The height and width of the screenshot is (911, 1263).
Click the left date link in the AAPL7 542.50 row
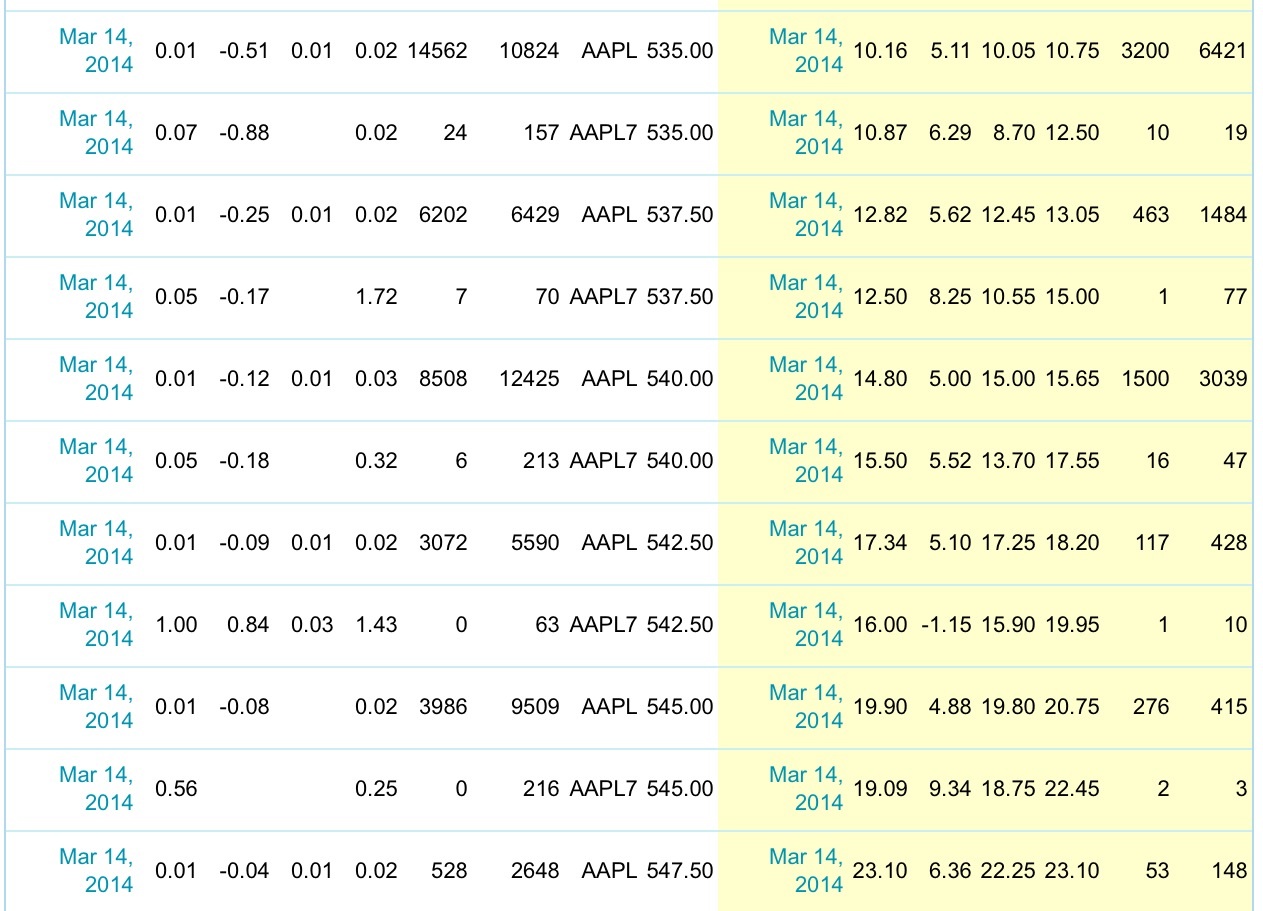pyautogui.click(x=95, y=624)
